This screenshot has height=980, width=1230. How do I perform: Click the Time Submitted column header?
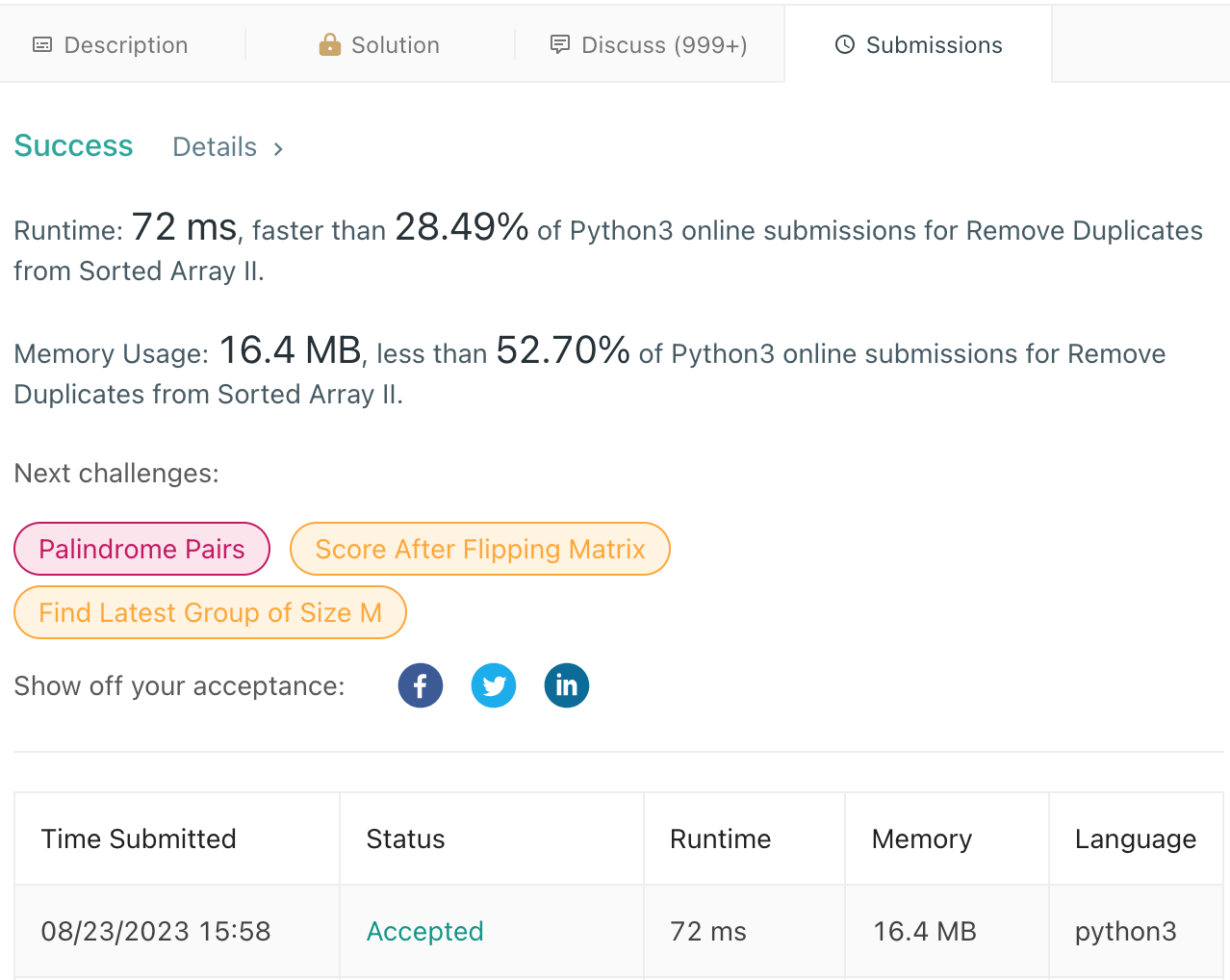click(x=139, y=838)
